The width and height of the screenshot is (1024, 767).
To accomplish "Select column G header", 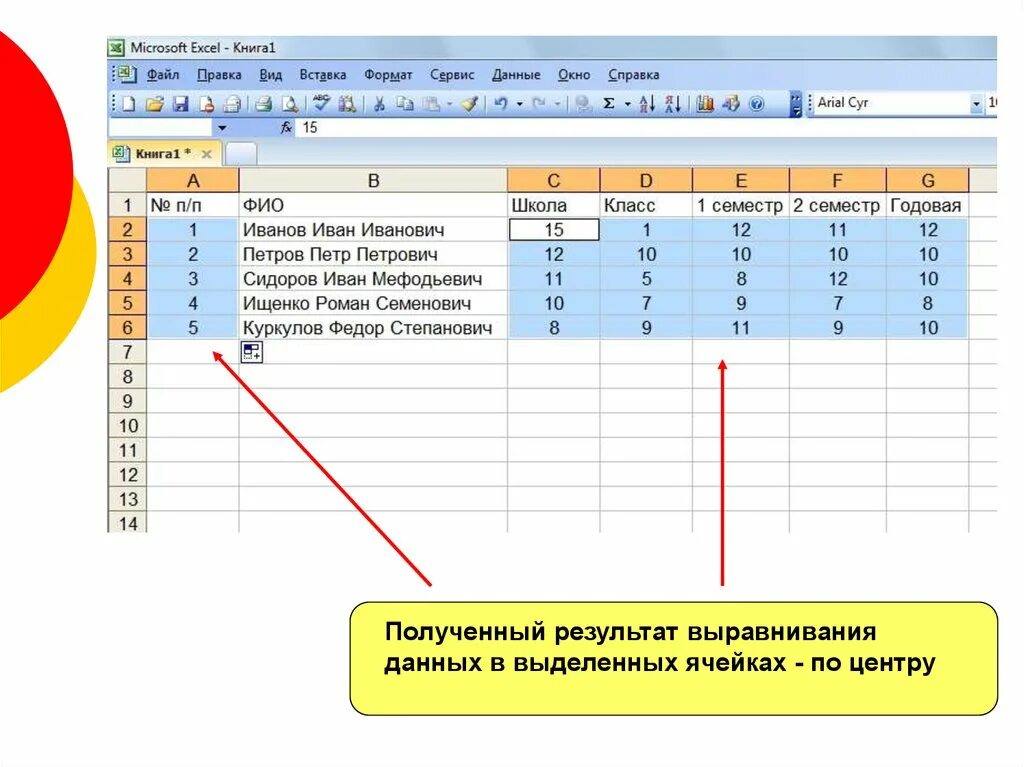I will [927, 180].
